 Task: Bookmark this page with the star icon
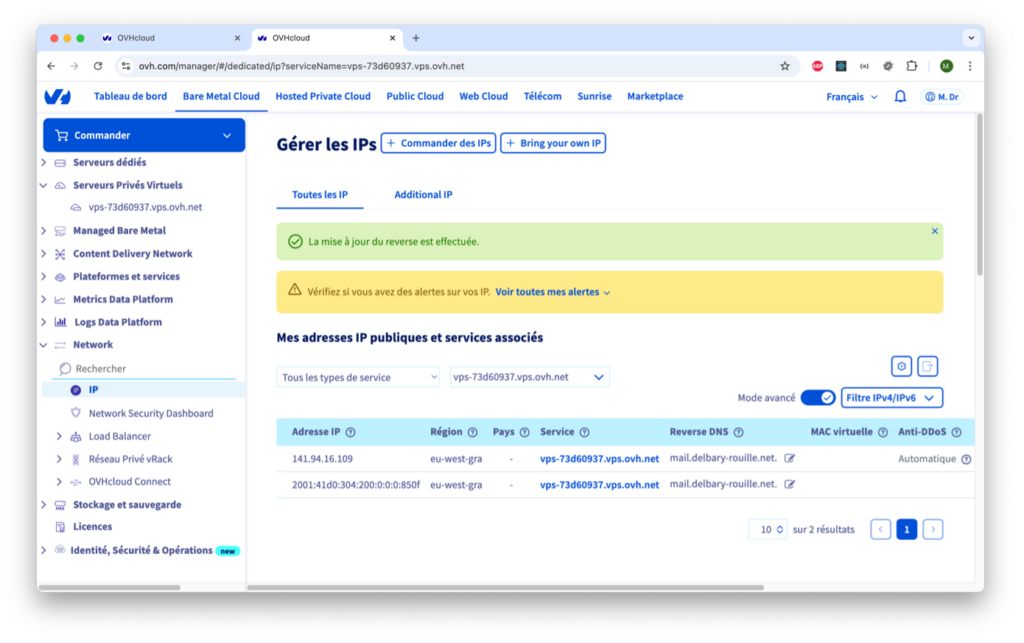coord(785,66)
